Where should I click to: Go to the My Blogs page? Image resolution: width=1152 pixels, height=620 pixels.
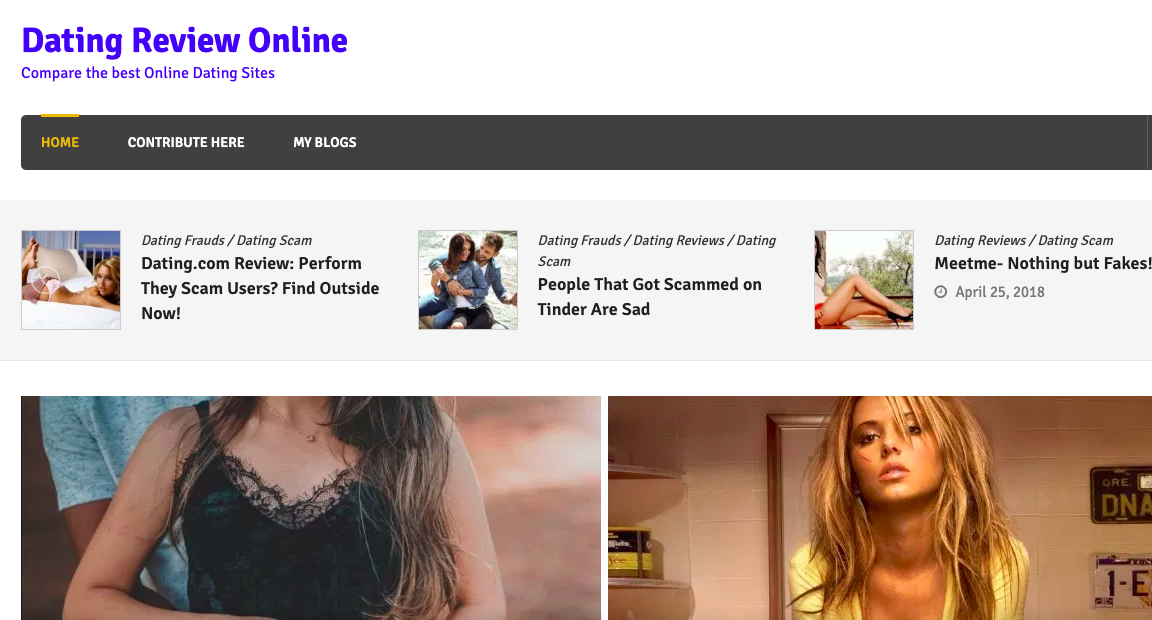point(325,143)
